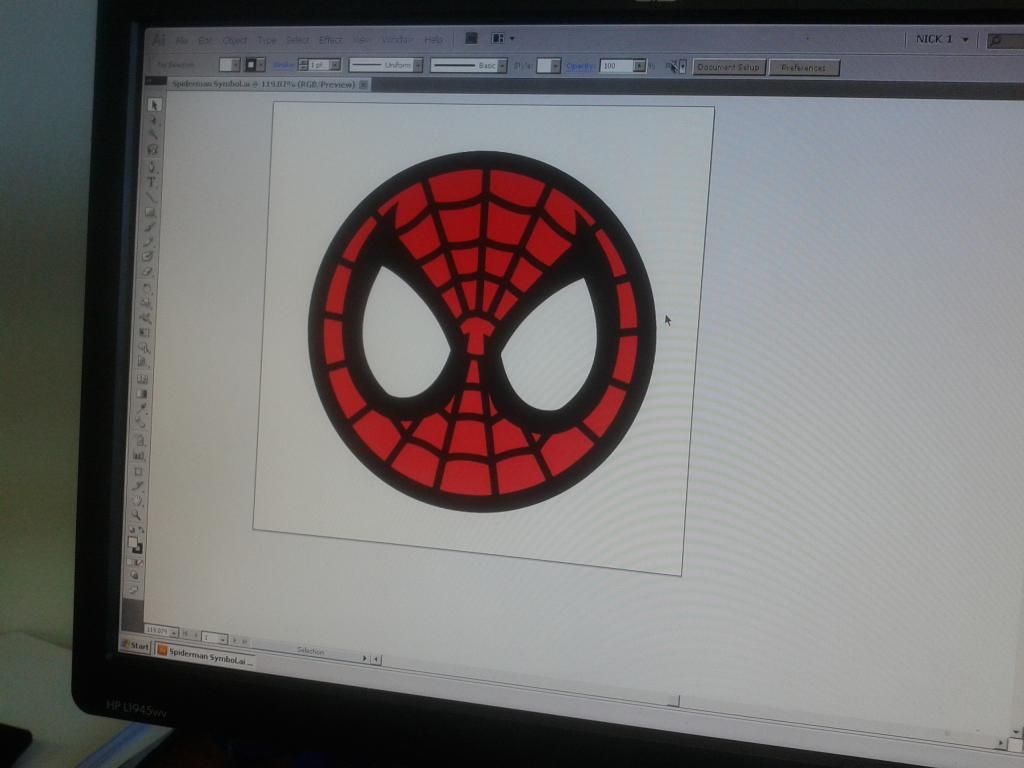Open the Select menu

[x=297, y=40]
